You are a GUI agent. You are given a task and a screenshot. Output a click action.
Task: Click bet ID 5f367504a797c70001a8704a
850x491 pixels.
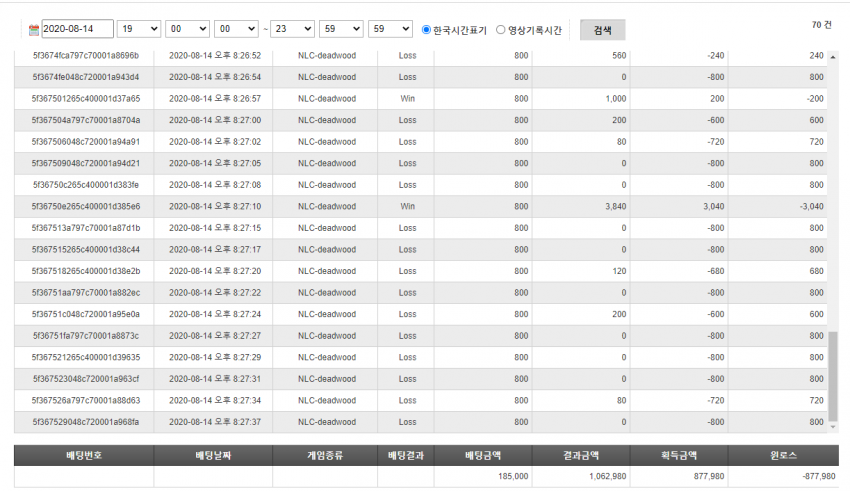click(x=86, y=120)
